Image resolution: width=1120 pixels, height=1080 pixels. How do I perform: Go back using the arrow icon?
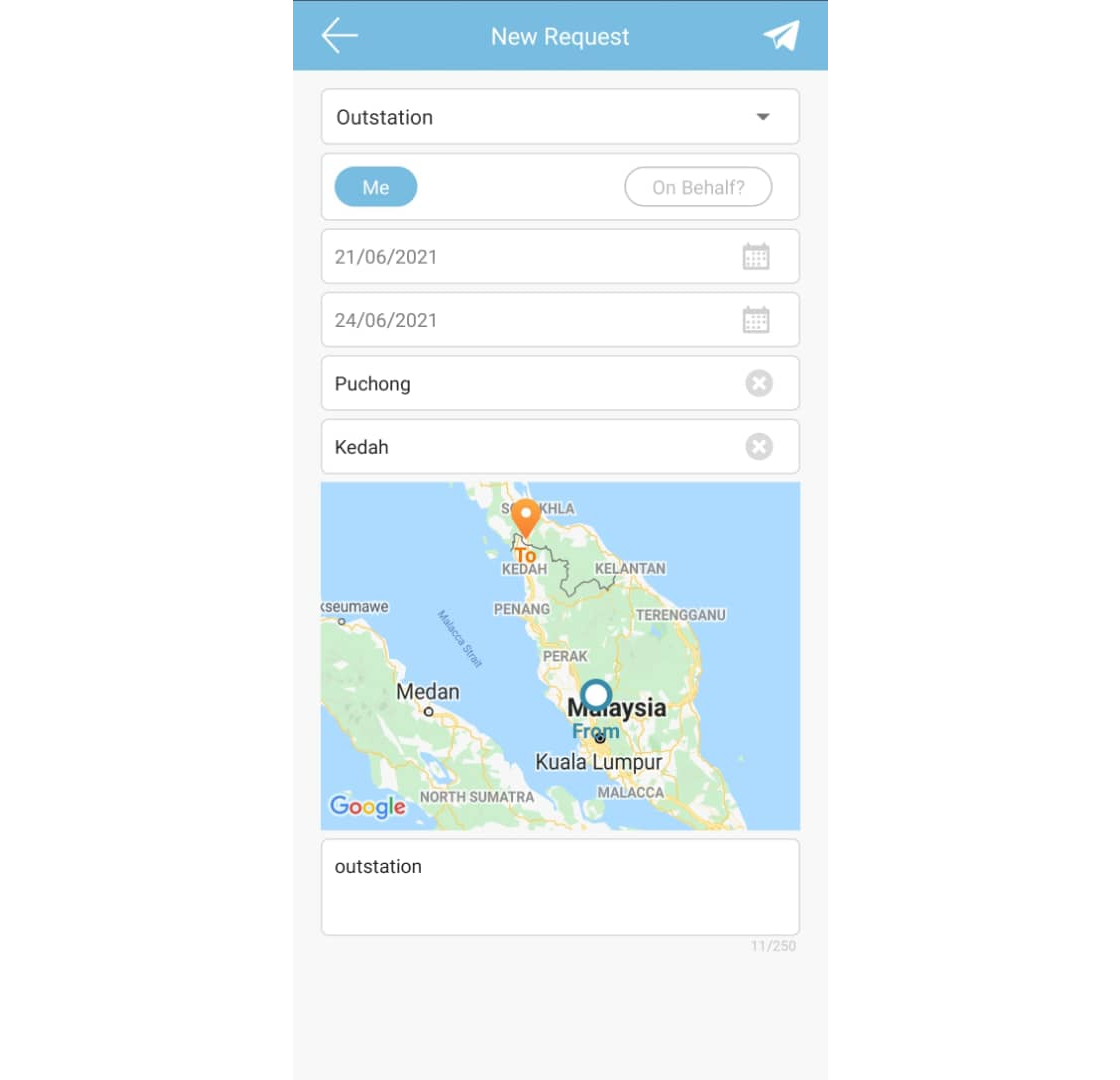tap(339, 36)
